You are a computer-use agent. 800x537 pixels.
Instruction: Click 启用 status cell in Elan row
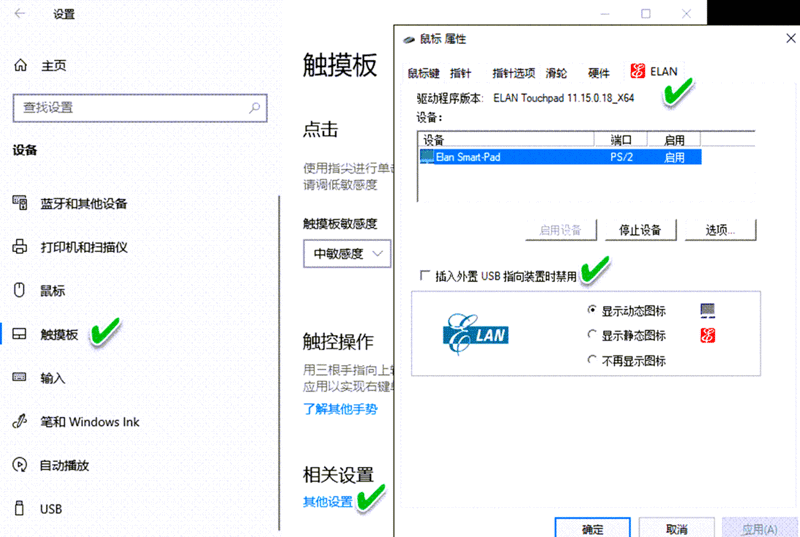click(x=674, y=157)
